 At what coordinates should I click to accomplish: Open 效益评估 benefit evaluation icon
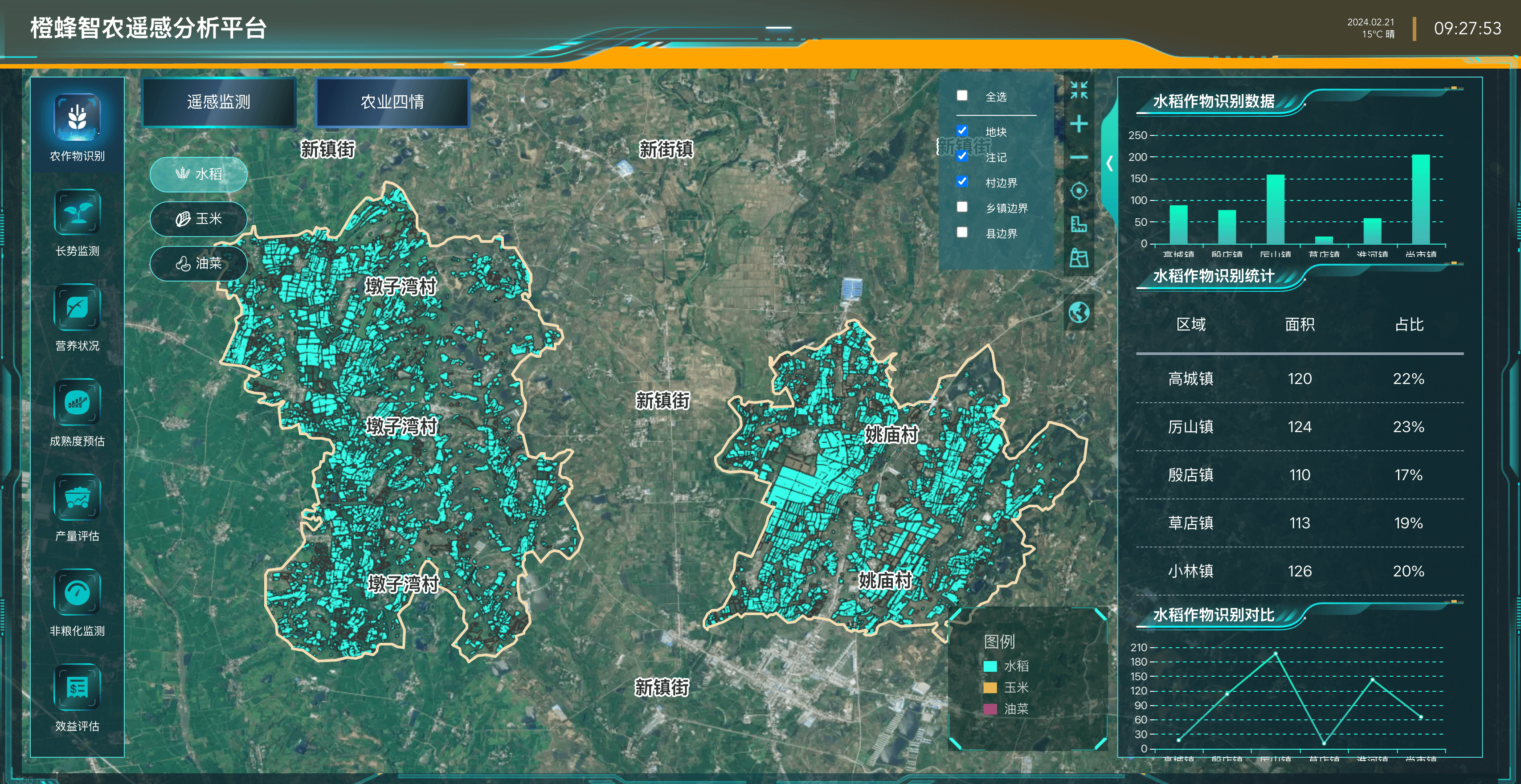click(x=77, y=688)
